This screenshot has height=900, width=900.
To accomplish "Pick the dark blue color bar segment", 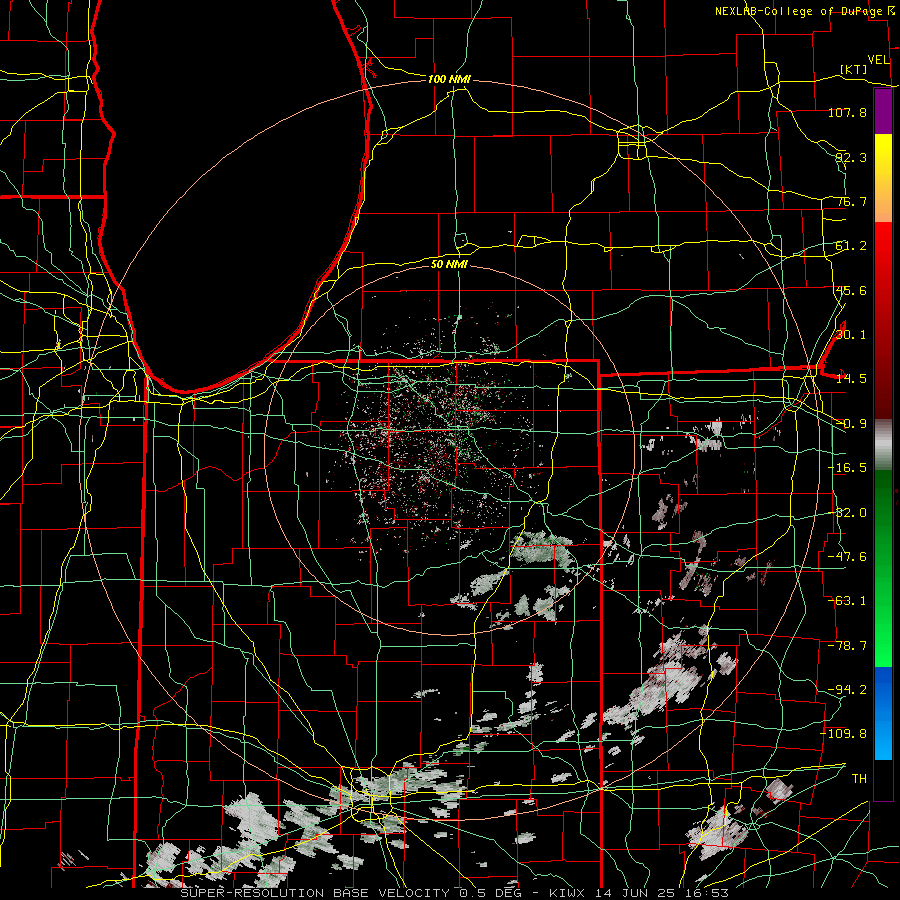I will (x=883, y=689).
